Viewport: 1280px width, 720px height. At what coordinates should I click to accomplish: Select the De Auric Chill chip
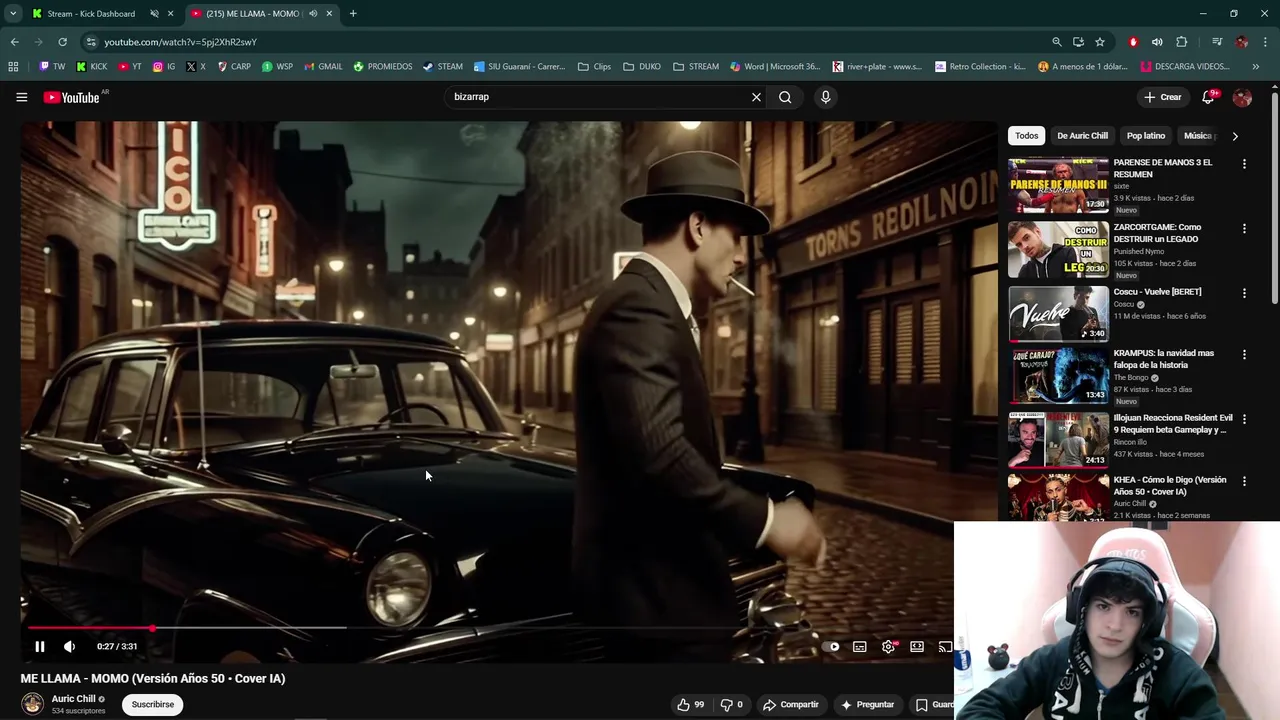(x=1082, y=135)
